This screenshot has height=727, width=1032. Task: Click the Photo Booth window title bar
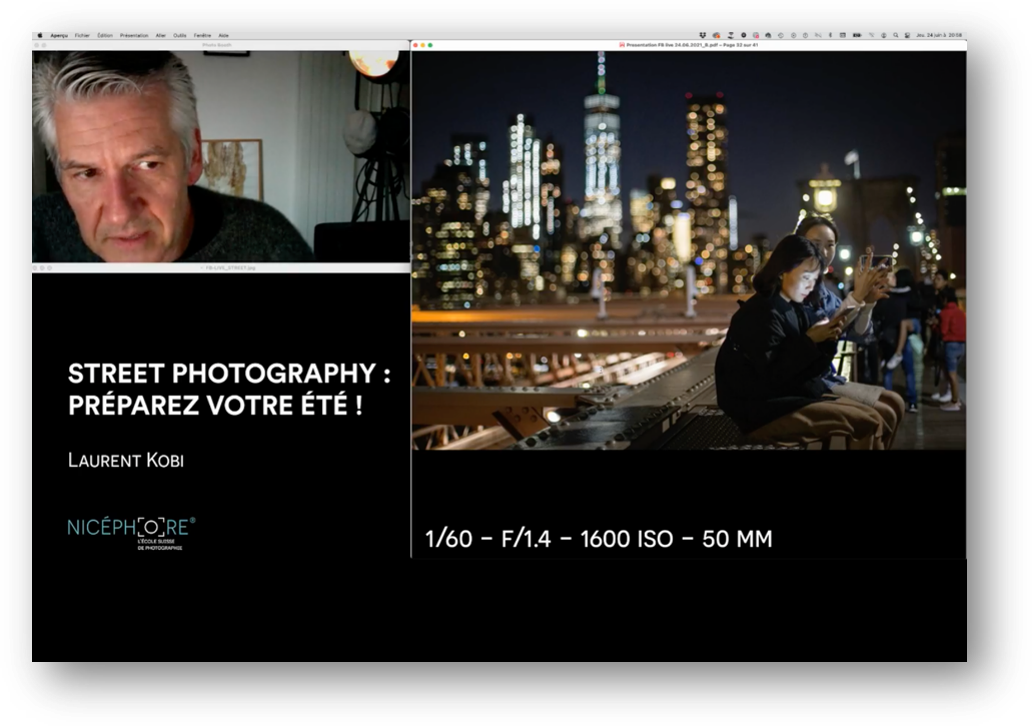[216, 45]
